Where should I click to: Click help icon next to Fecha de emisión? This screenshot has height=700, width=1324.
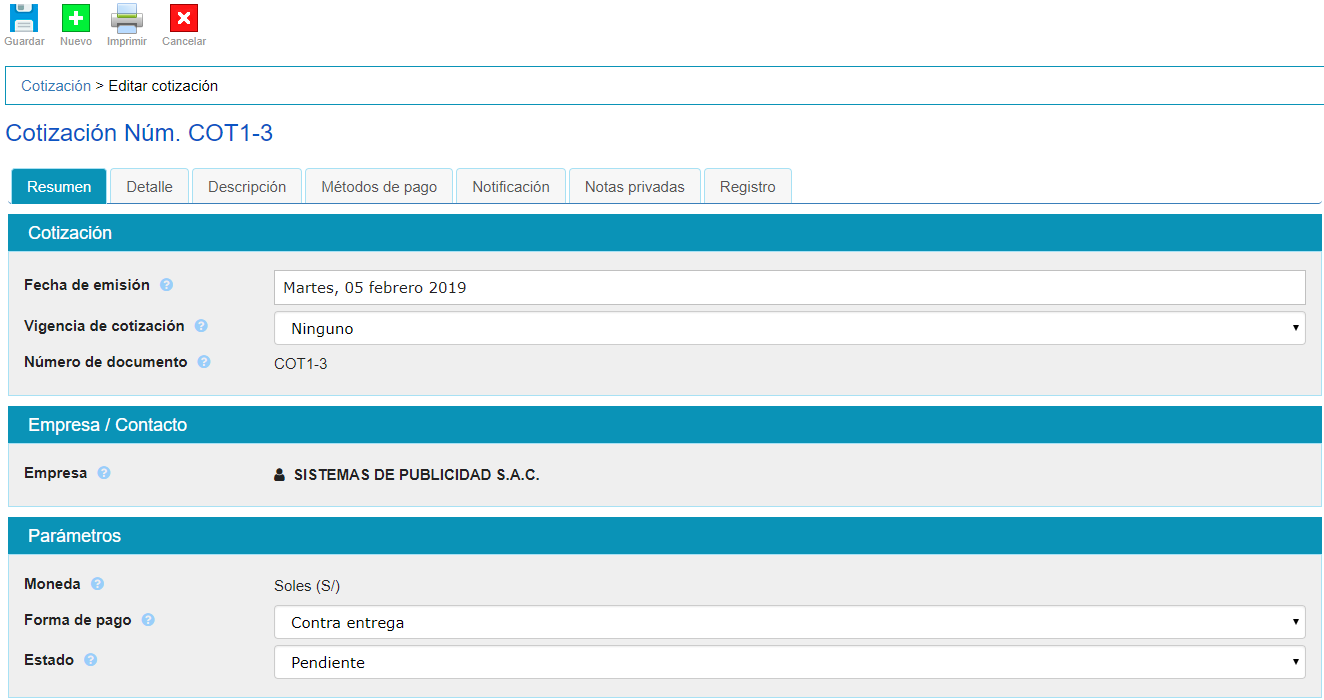click(x=167, y=285)
